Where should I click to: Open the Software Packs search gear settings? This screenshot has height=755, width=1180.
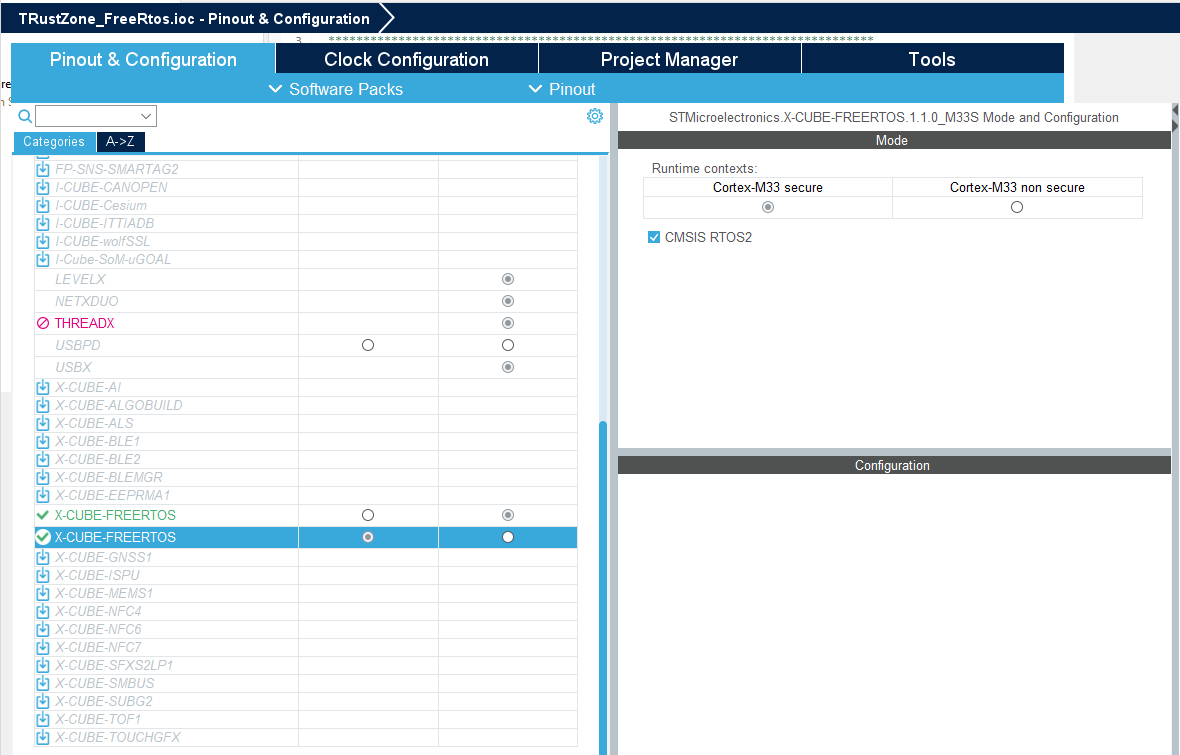[x=595, y=116]
